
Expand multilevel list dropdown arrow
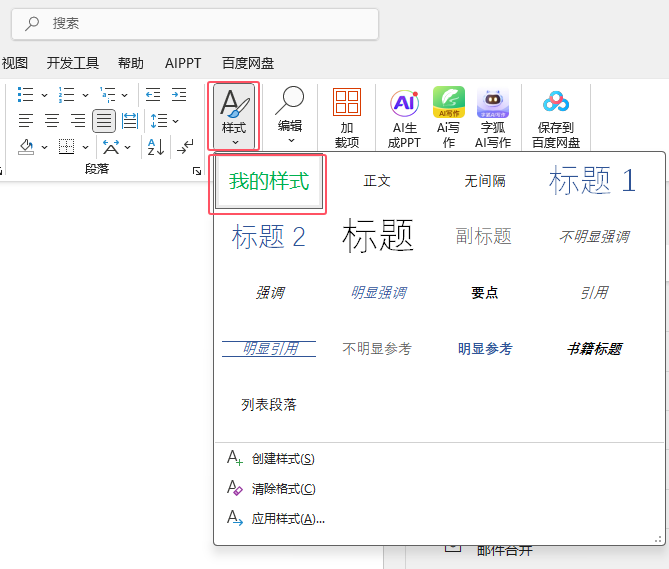coord(125,95)
